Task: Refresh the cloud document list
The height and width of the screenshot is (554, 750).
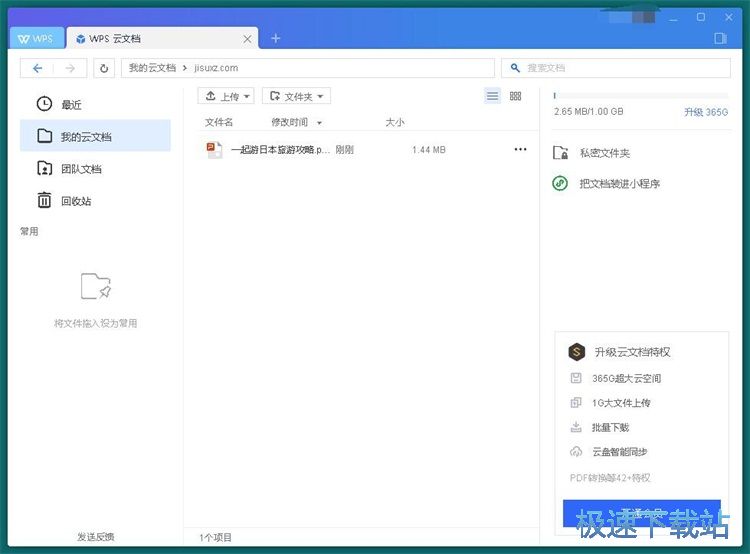Action: pos(104,68)
